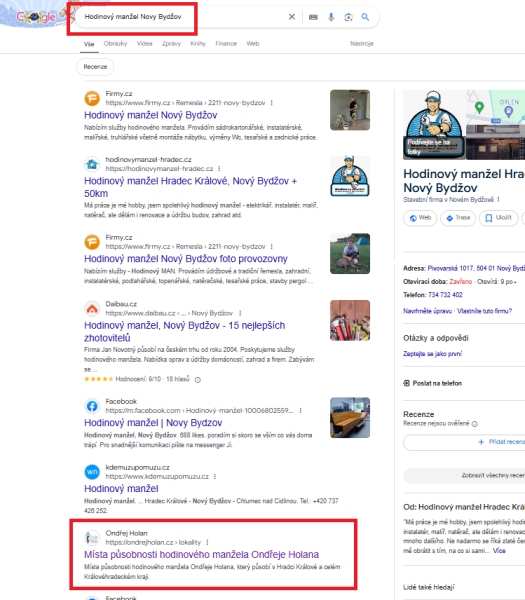525x600 pixels.
Task: Open more options dots beside Stavební firma v Novém Bydžově
Action: click(x=498, y=199)
